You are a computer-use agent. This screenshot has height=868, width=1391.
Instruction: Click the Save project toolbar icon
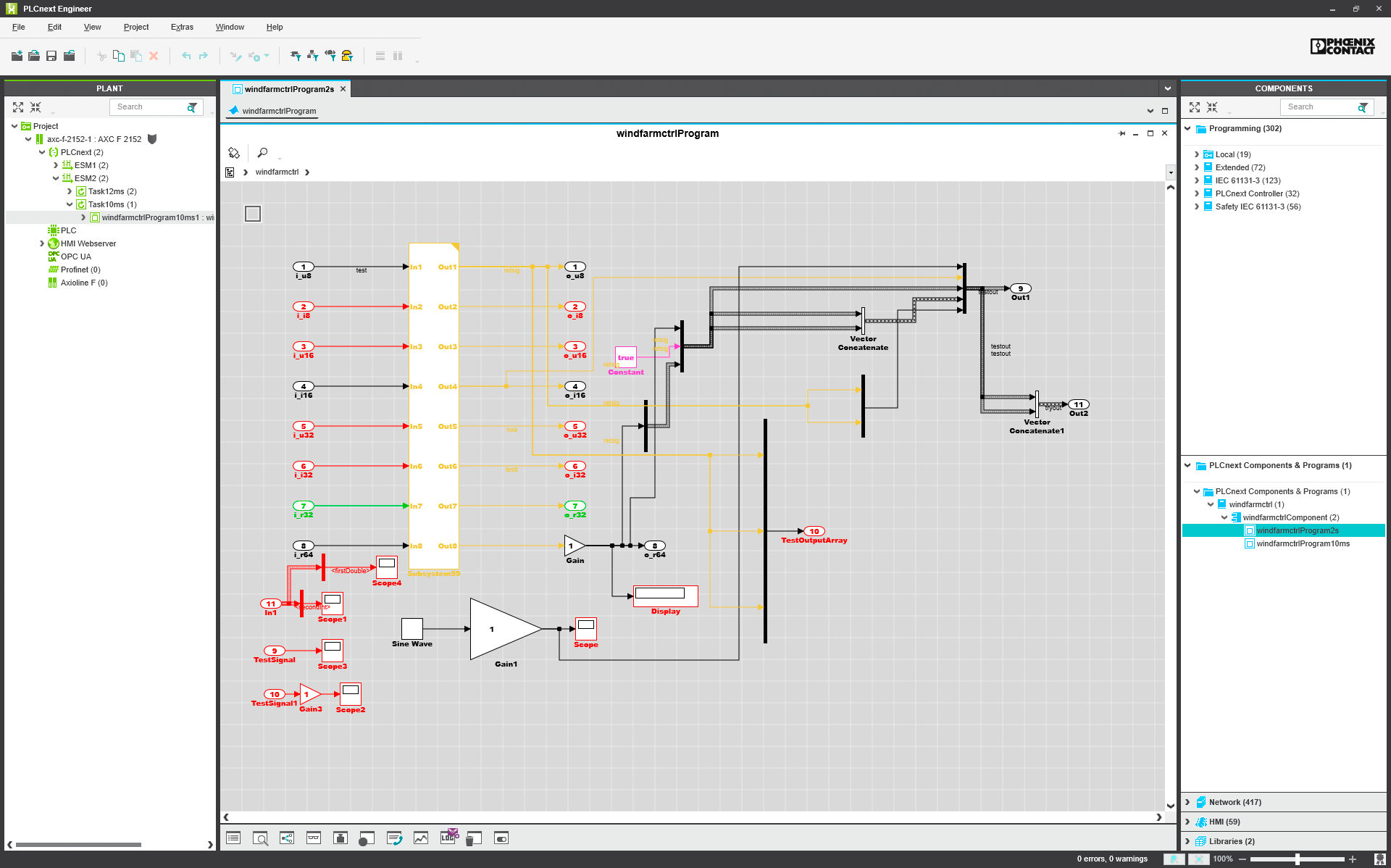[51, 56]
